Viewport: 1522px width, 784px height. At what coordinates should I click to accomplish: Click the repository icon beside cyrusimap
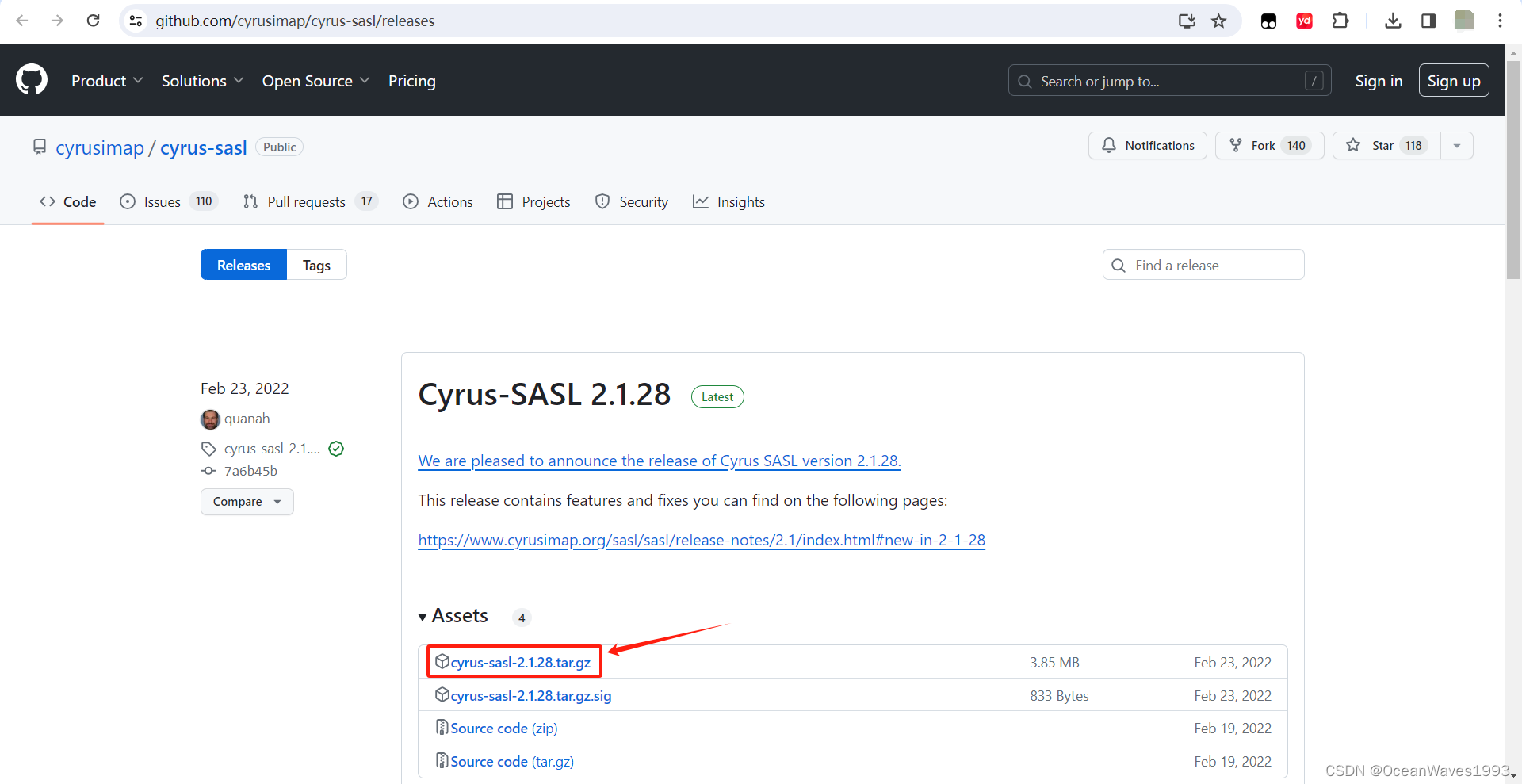39,147
